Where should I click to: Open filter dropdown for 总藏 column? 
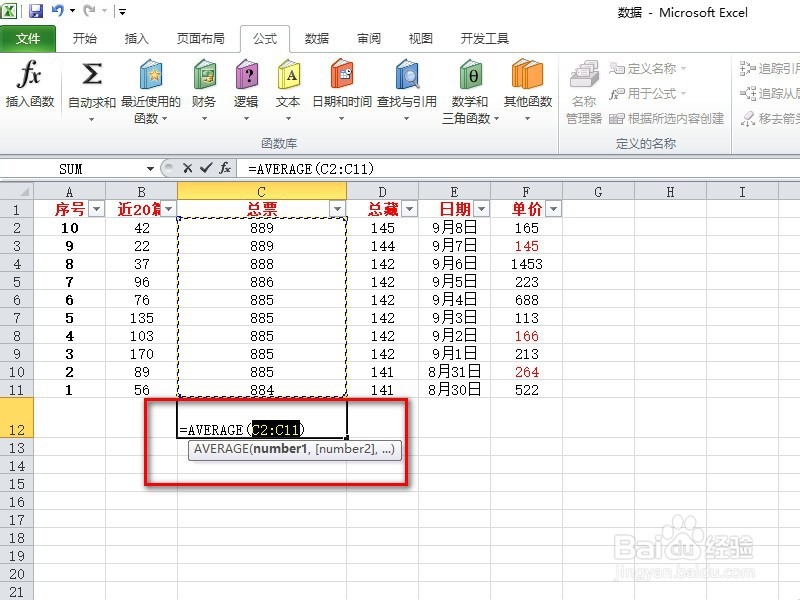(409, 209)
